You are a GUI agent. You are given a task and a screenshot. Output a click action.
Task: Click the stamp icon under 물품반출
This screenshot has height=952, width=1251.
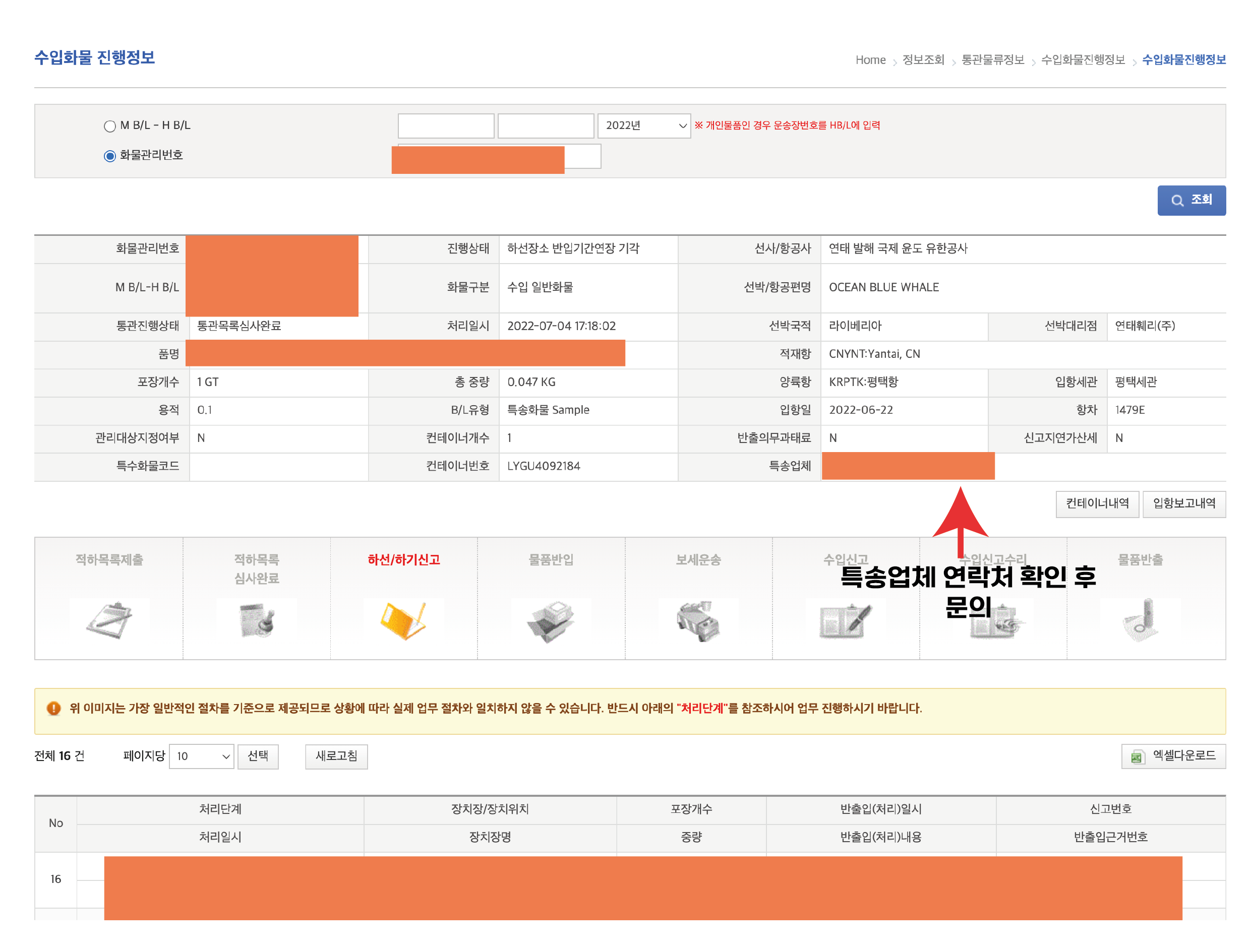coord(1140,620)
